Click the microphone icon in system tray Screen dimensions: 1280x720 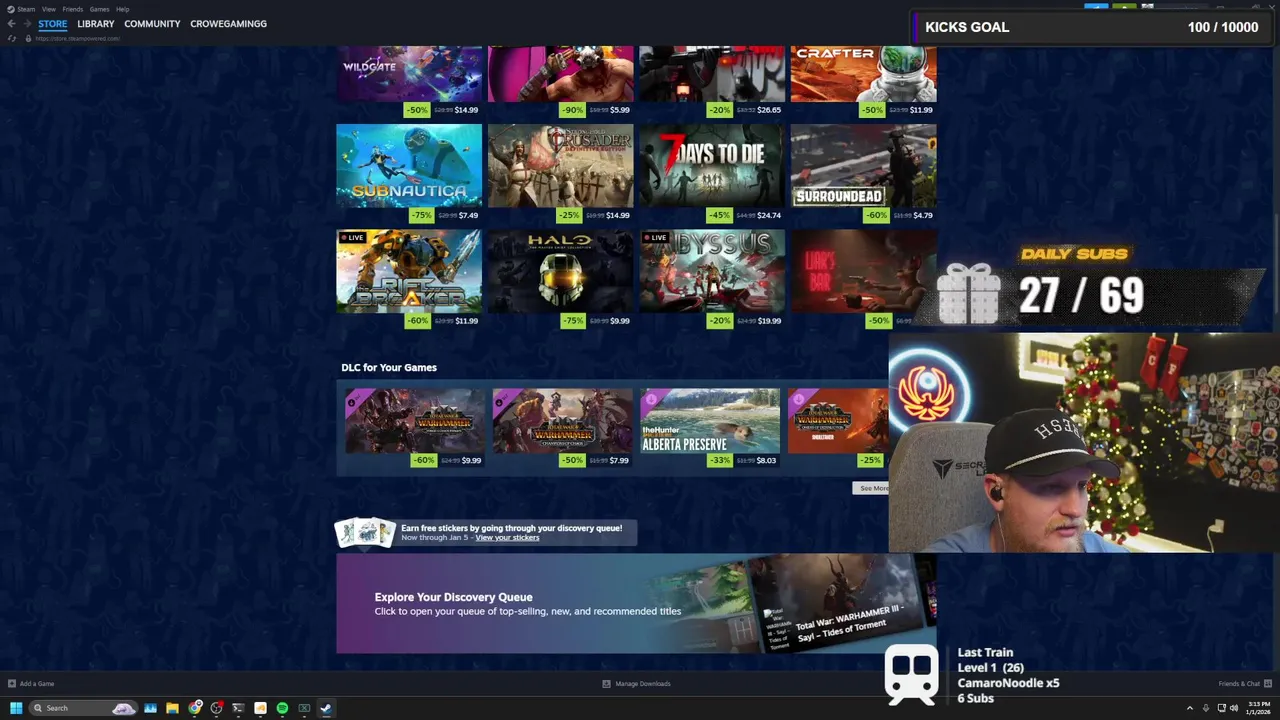(x=1205, y=708)
